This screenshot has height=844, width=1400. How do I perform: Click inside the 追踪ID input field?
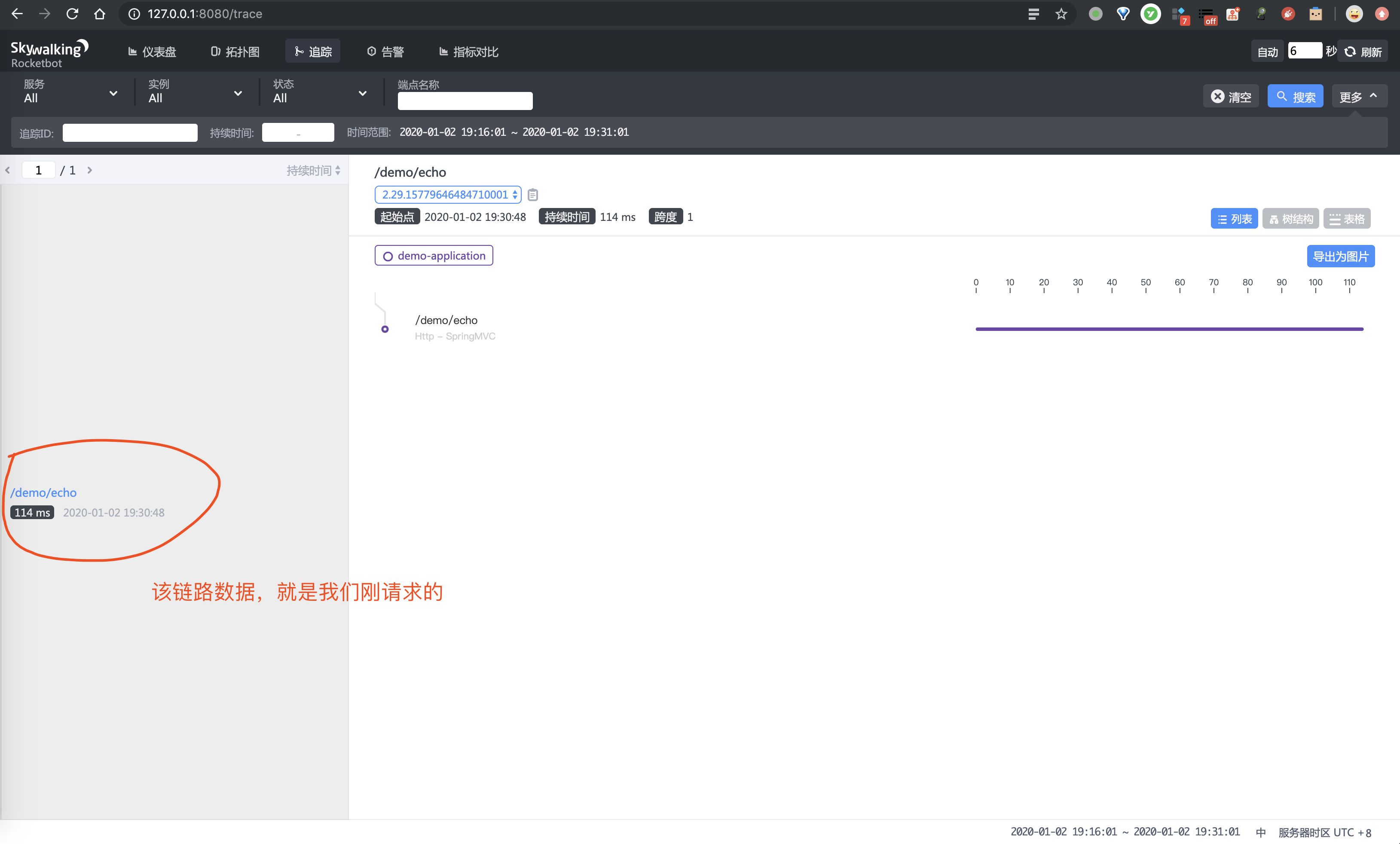pyautogui.click(x=129, y=132)
